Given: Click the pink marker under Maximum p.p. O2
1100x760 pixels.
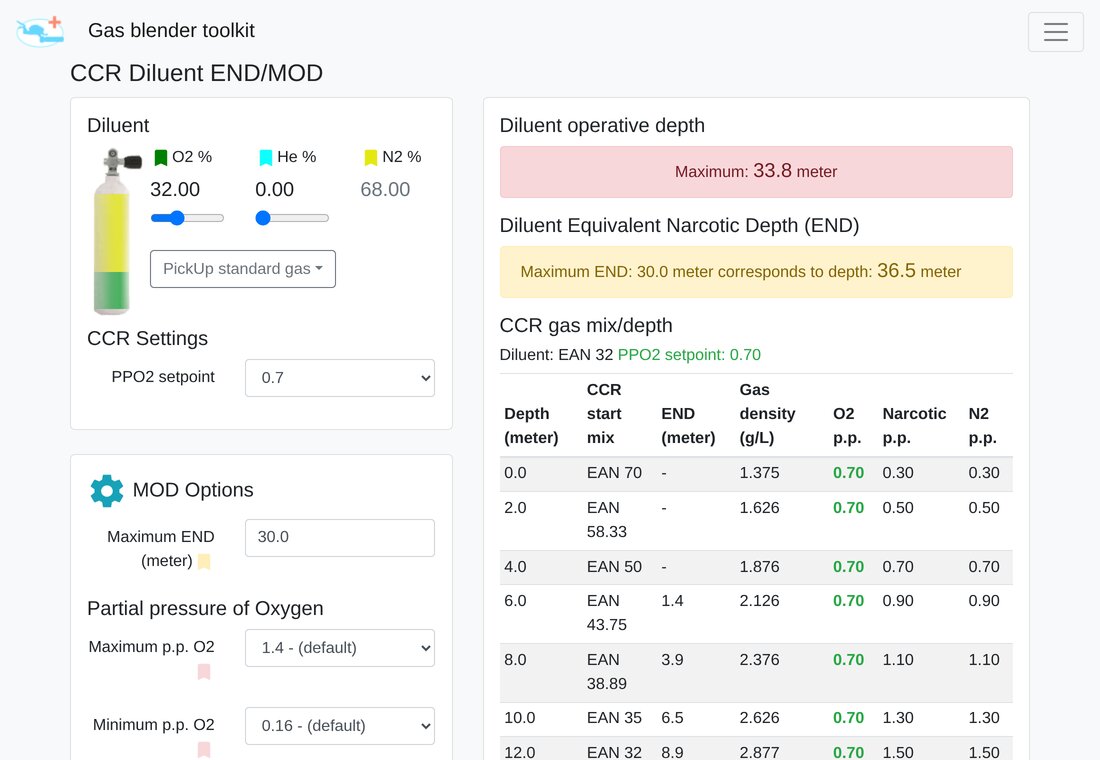Looking at the screenshot, I should click(204, 672).
